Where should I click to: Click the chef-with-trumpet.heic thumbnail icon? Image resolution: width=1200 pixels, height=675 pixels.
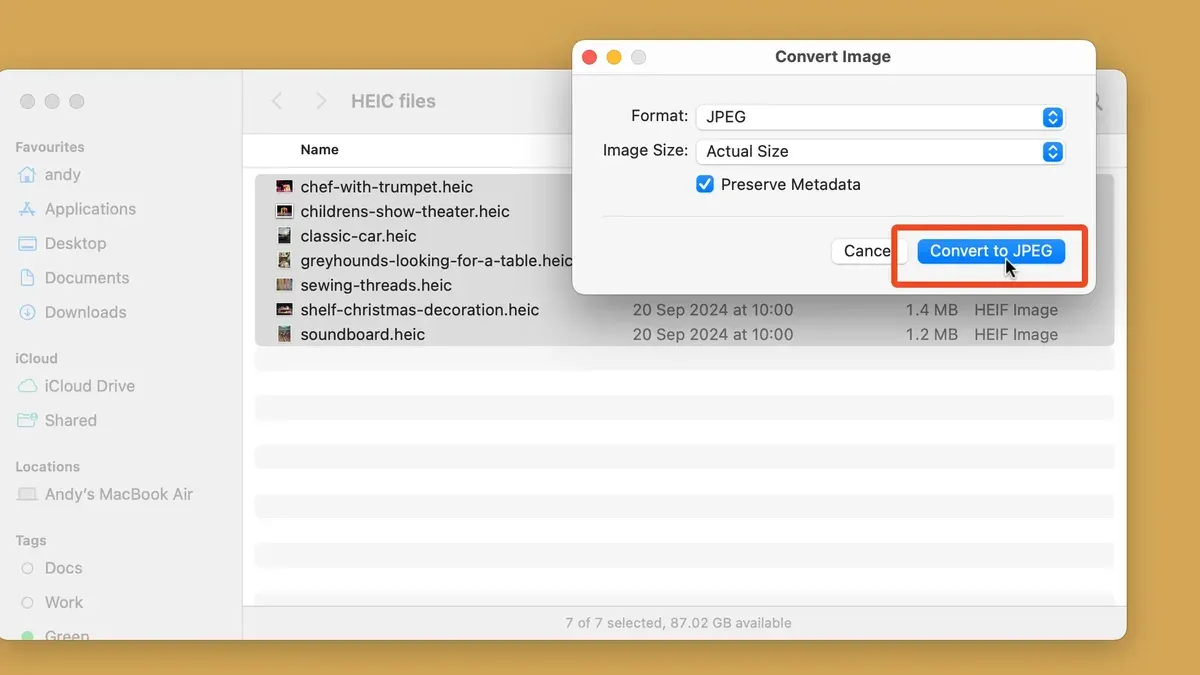click(x=284, y=187)
